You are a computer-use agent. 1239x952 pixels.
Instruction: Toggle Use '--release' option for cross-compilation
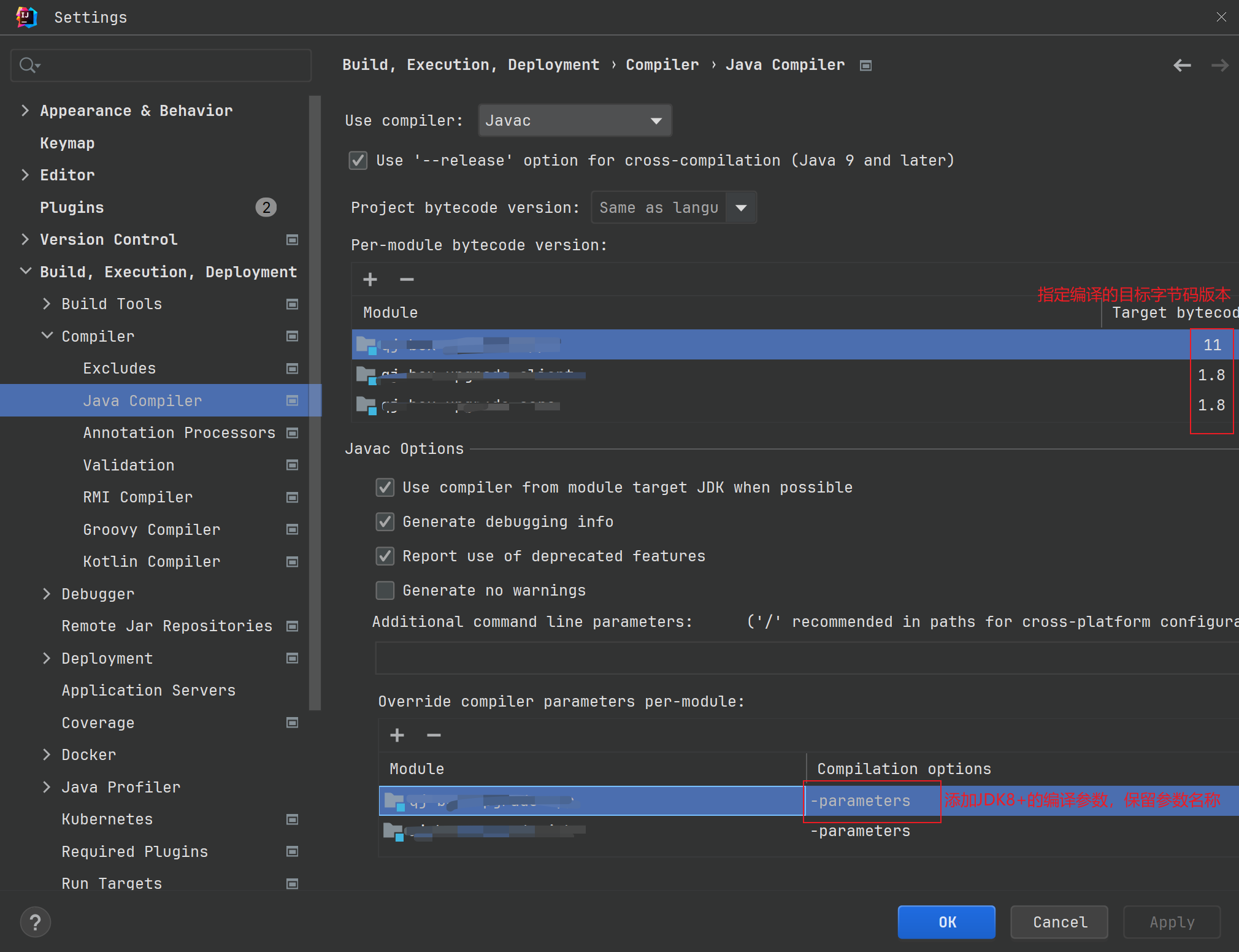(x=358, y=161)
